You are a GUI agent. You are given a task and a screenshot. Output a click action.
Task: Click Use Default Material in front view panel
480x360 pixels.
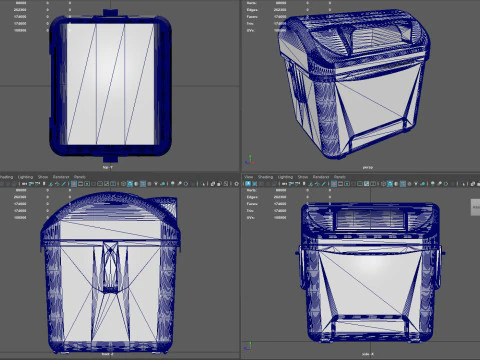pos(136,184)
